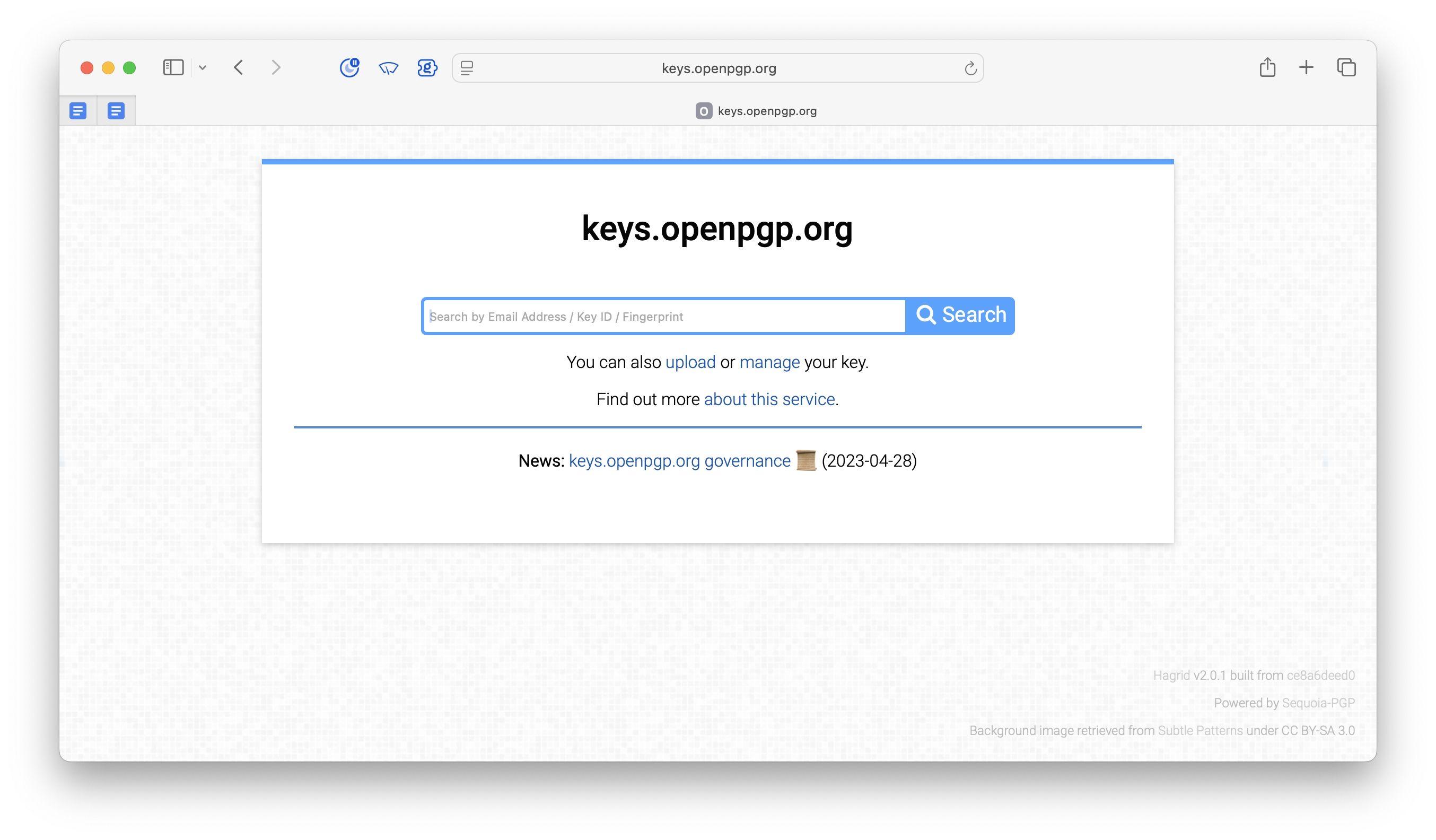Click the favicon in the keys.openpgp.org tab
The width and height of the screenshot is (1436, 840).
coord(704,111)
